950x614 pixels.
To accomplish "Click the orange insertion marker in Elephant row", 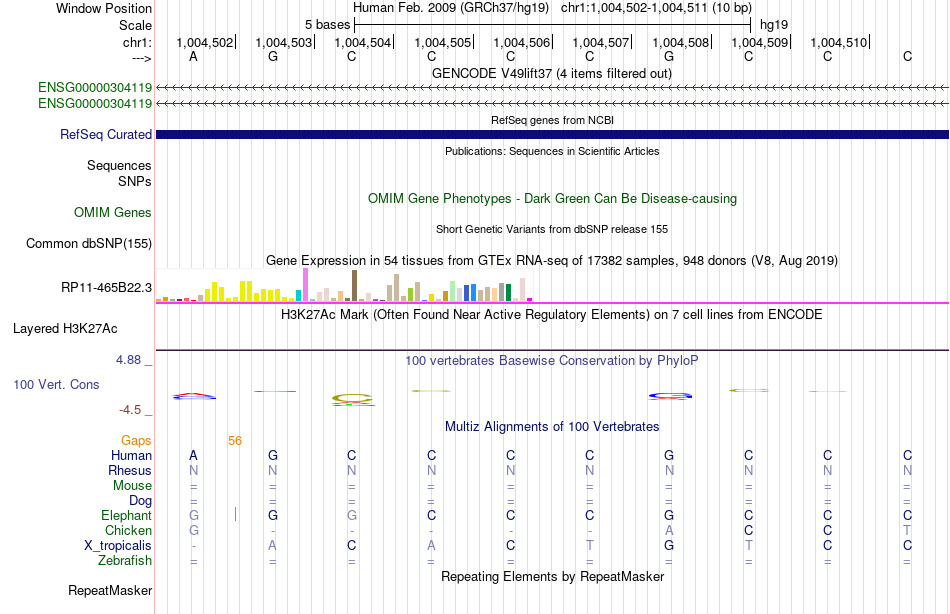I will click(235, 515).
